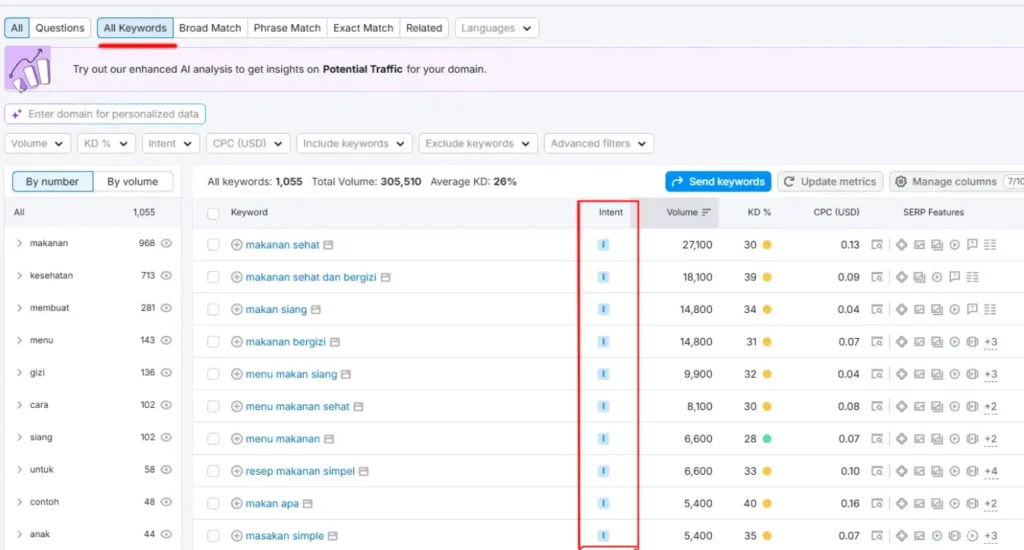Tick checkbox for makanan sehat dan bergizi
Viewport: 1024px width, 550px height.
[214, 278]
